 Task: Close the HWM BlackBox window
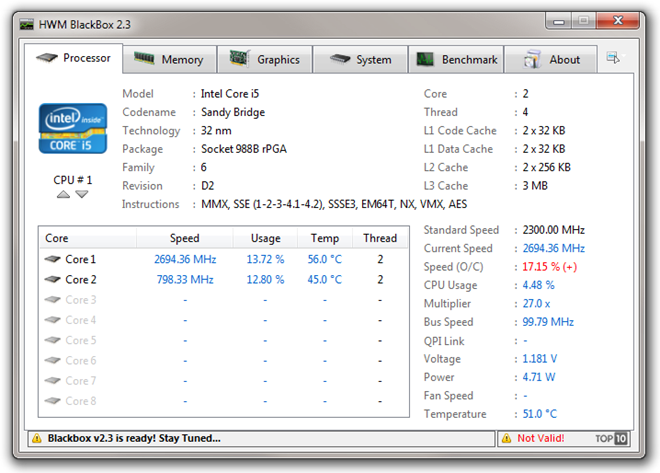pyautogui.click(x=617, y=21)
